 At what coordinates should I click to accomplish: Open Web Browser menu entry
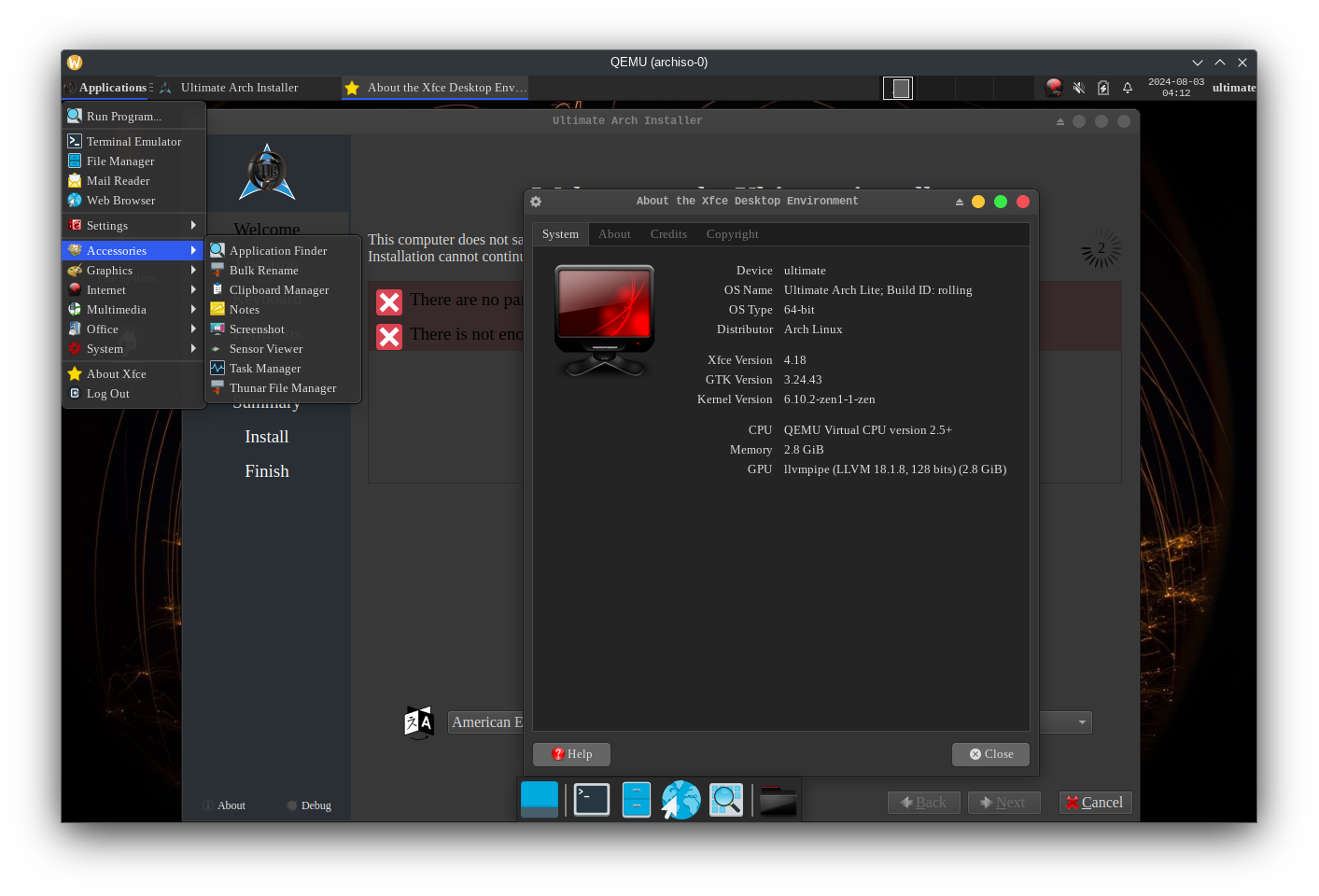tap(133, 200)
